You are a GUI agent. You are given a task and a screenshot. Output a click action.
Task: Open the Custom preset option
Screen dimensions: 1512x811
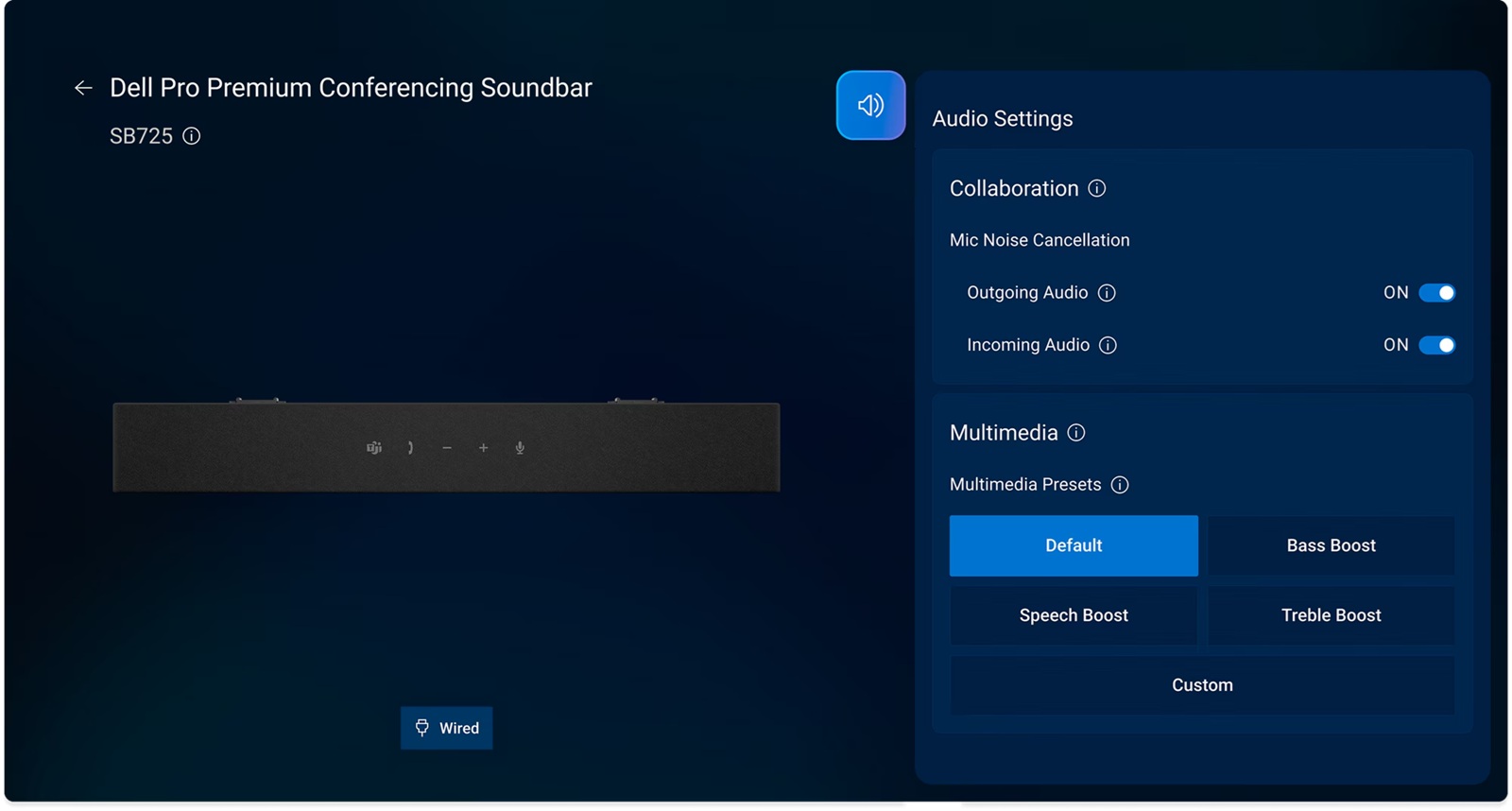[1202, 685]
